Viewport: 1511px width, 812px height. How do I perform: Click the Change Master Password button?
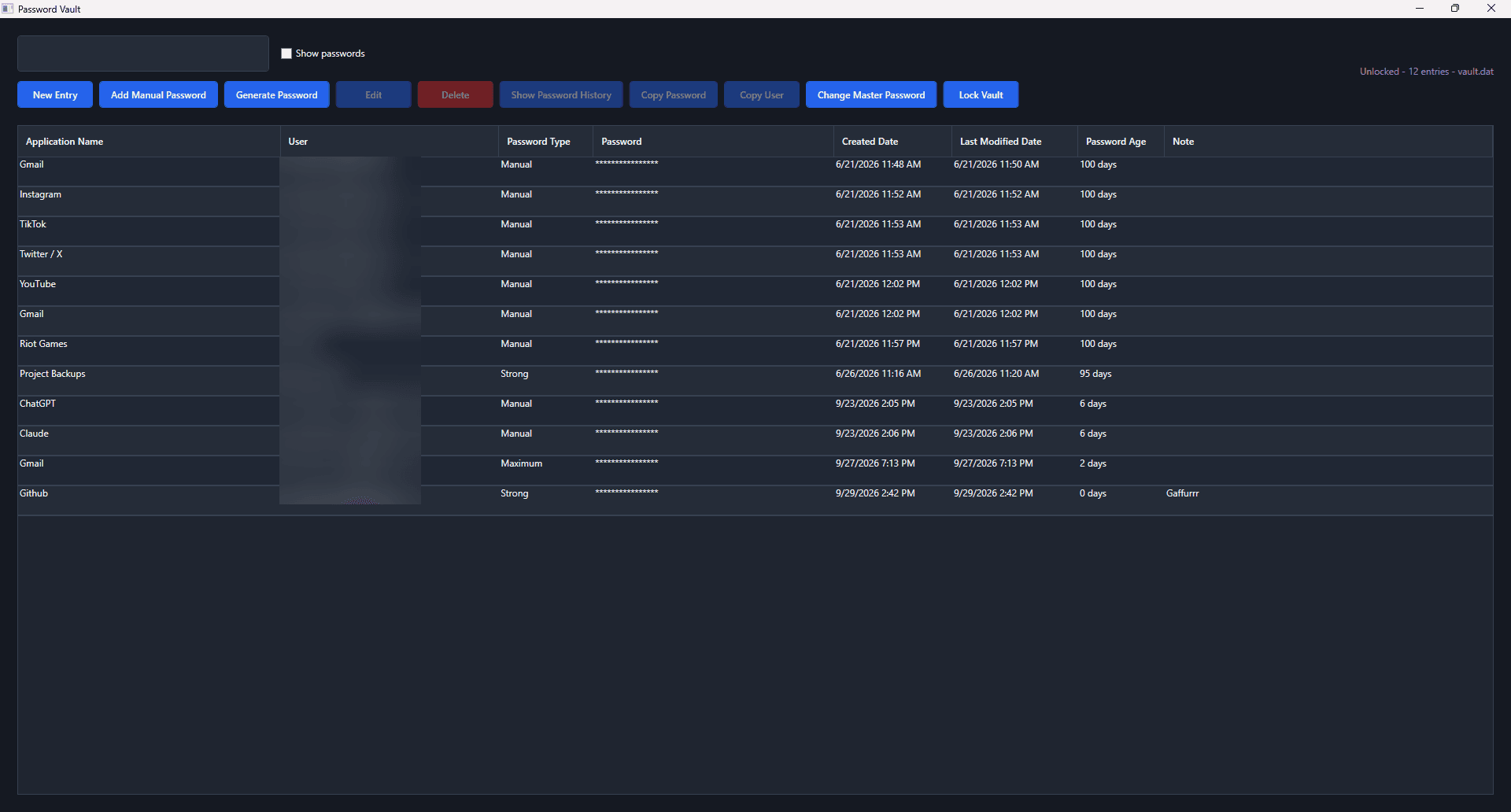pos(871,94)
